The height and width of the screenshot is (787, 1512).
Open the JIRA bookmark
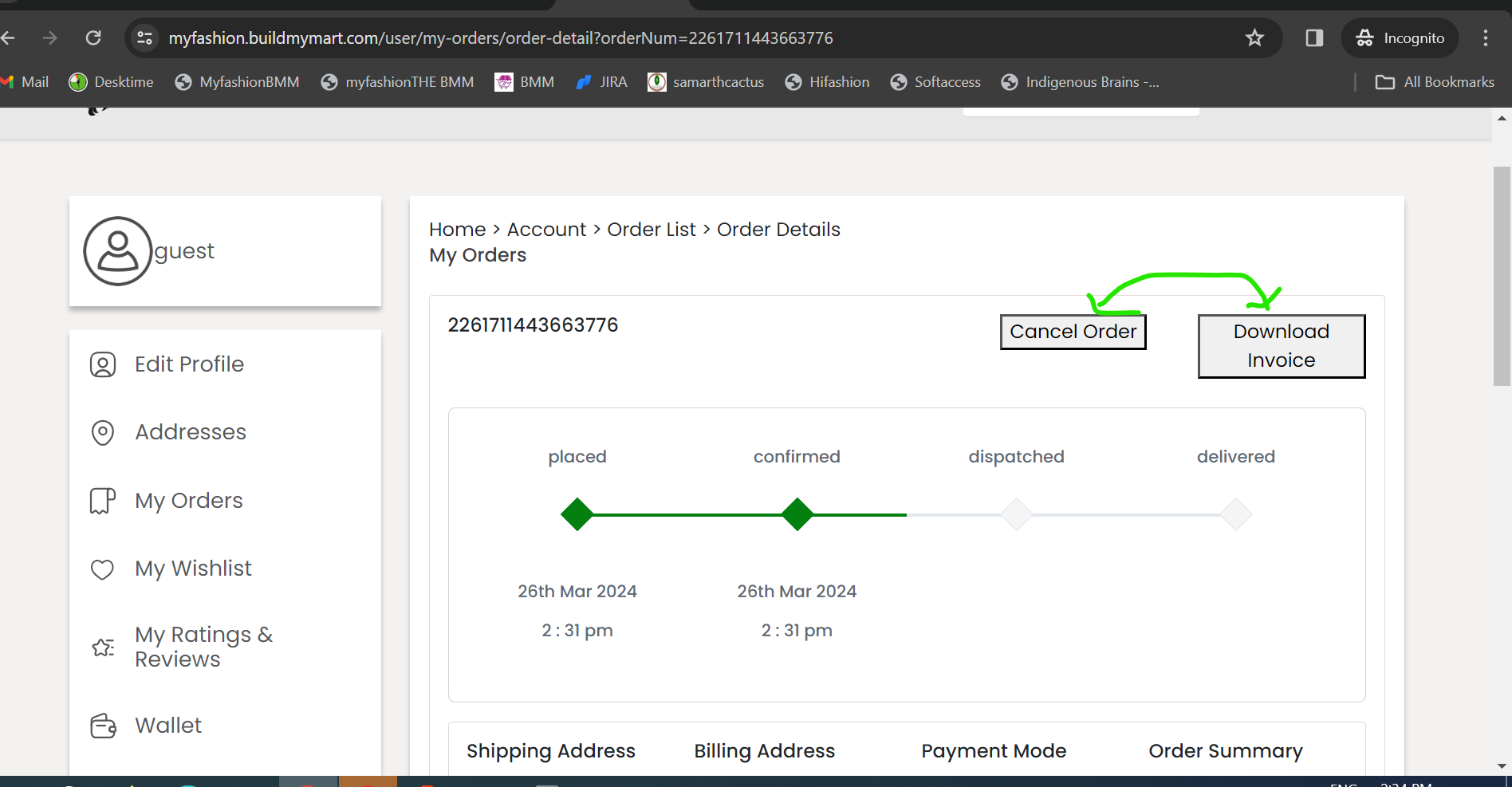[x=601, y=82]
